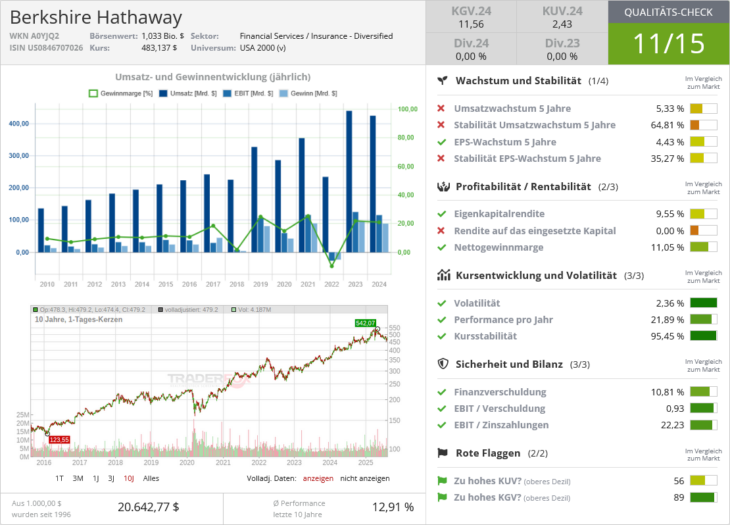Click the 123,55 low price marker
Screen dimensions: 730x525
(x=59, y=439)
